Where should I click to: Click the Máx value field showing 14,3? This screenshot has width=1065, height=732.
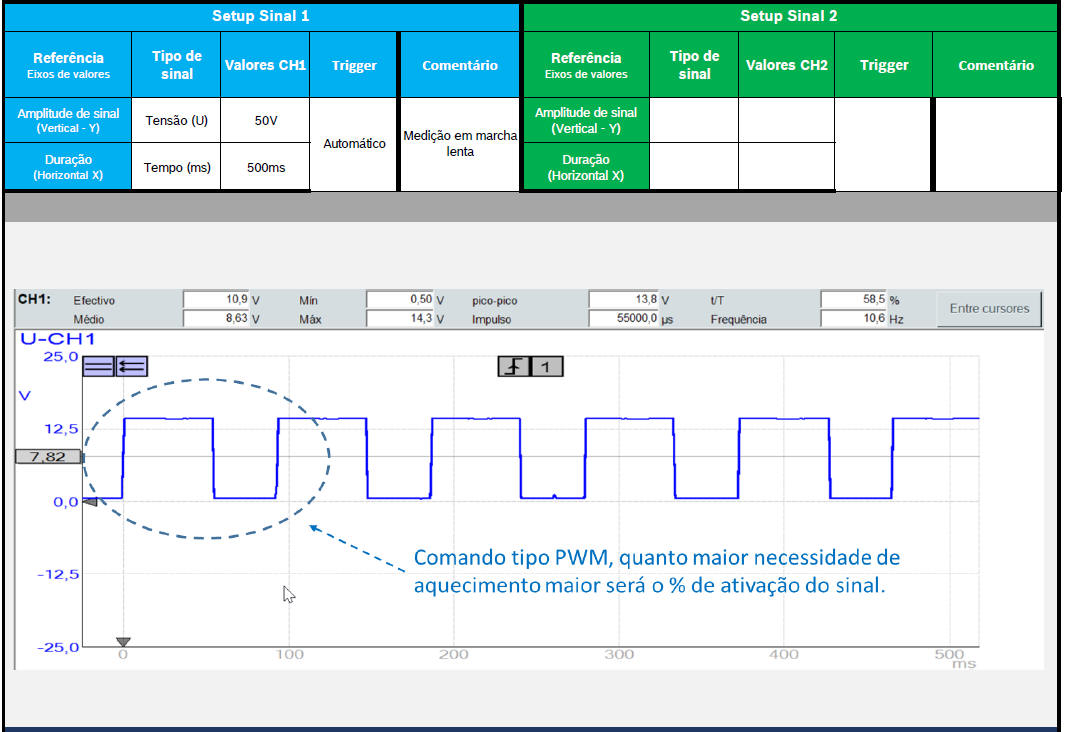[x=400, y=319]
